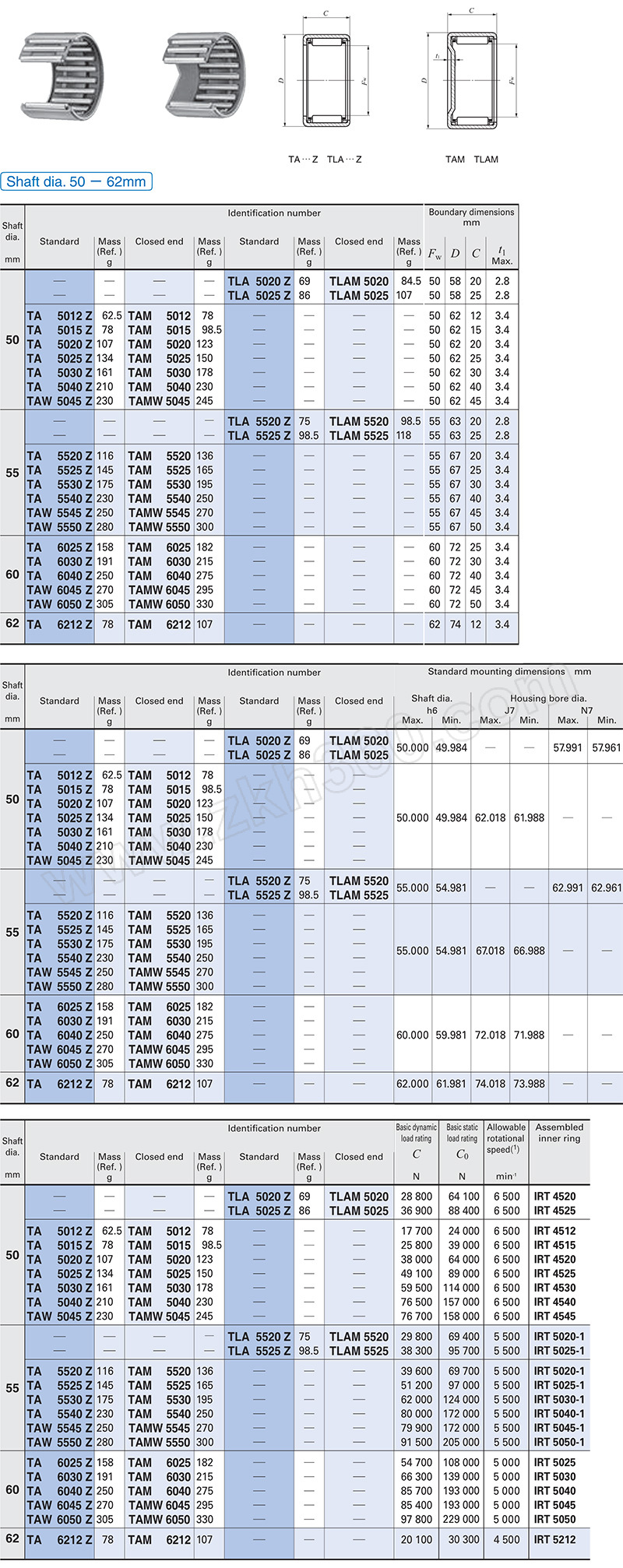Image resolution: width=623 pixels, height=1568 pixels.
Task: Click the 'Basic dynamic load rating' header
Action: tap(417, 1133)
